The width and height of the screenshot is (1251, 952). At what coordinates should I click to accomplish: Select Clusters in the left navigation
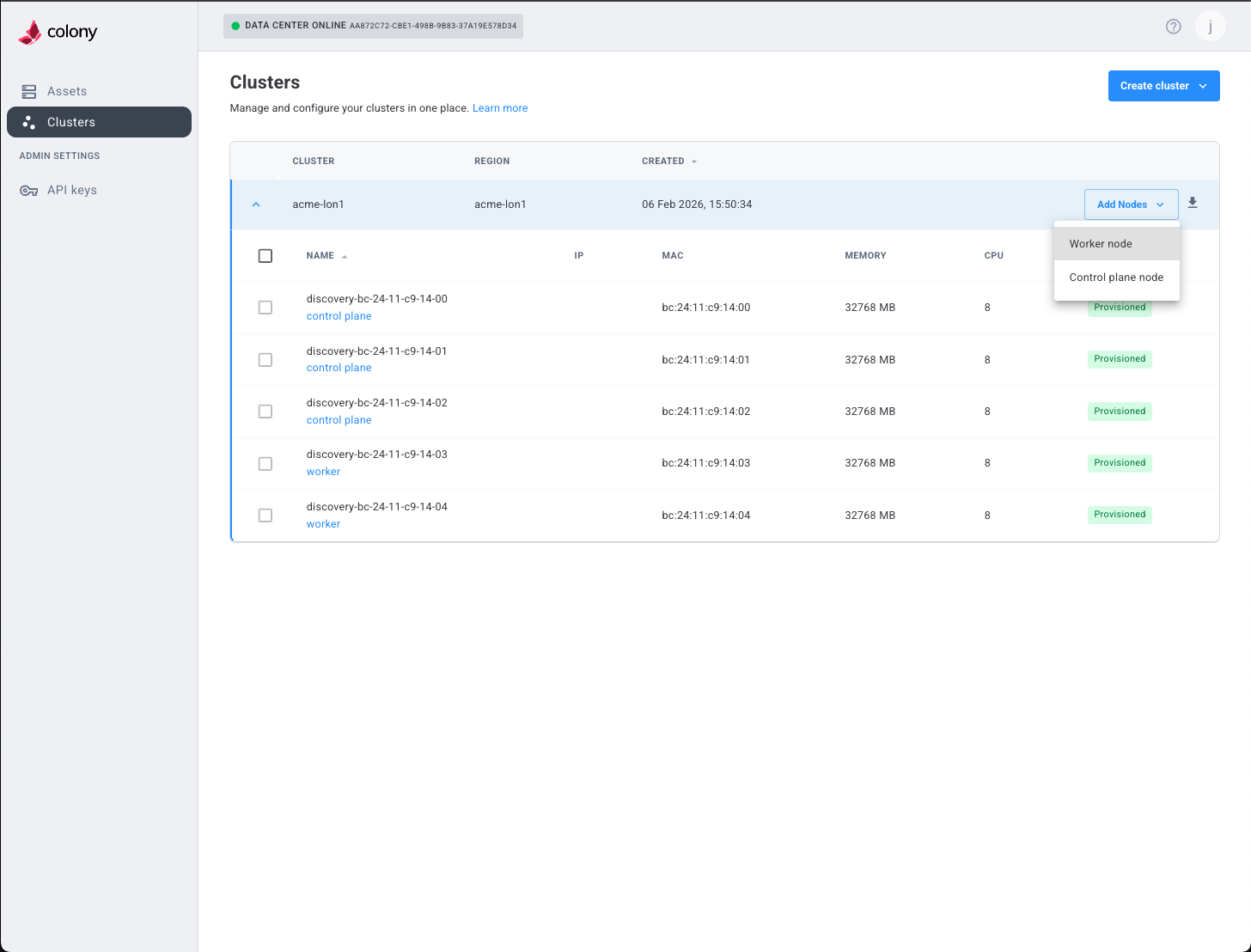(x=71, y=122)
